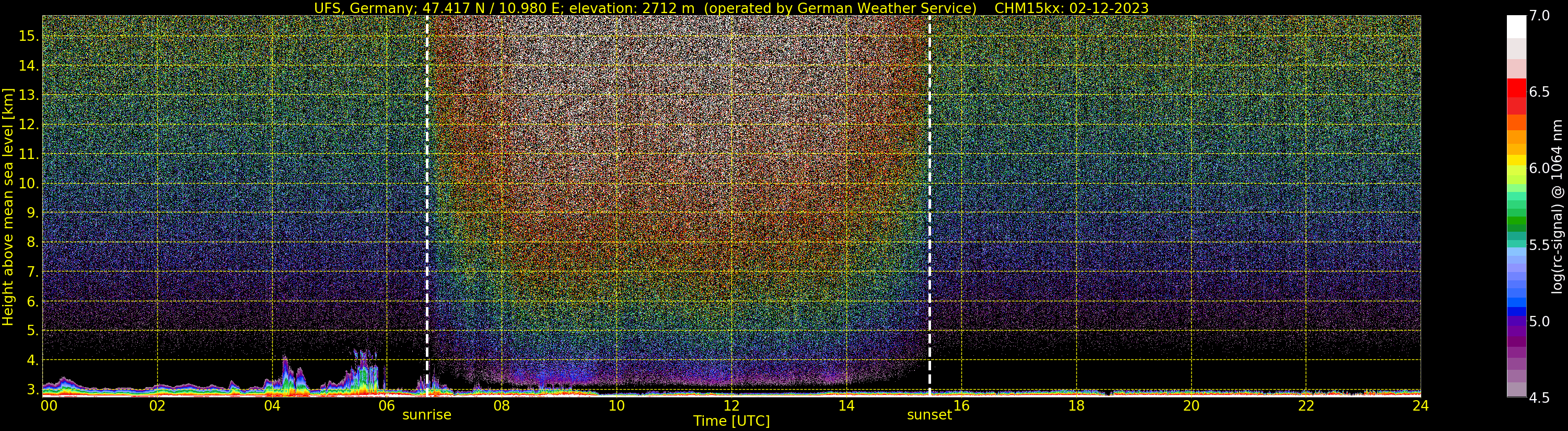Click the 'Time [UTC]' axis label
Screen dimensions: 1568x431
[x=731, y=421]
